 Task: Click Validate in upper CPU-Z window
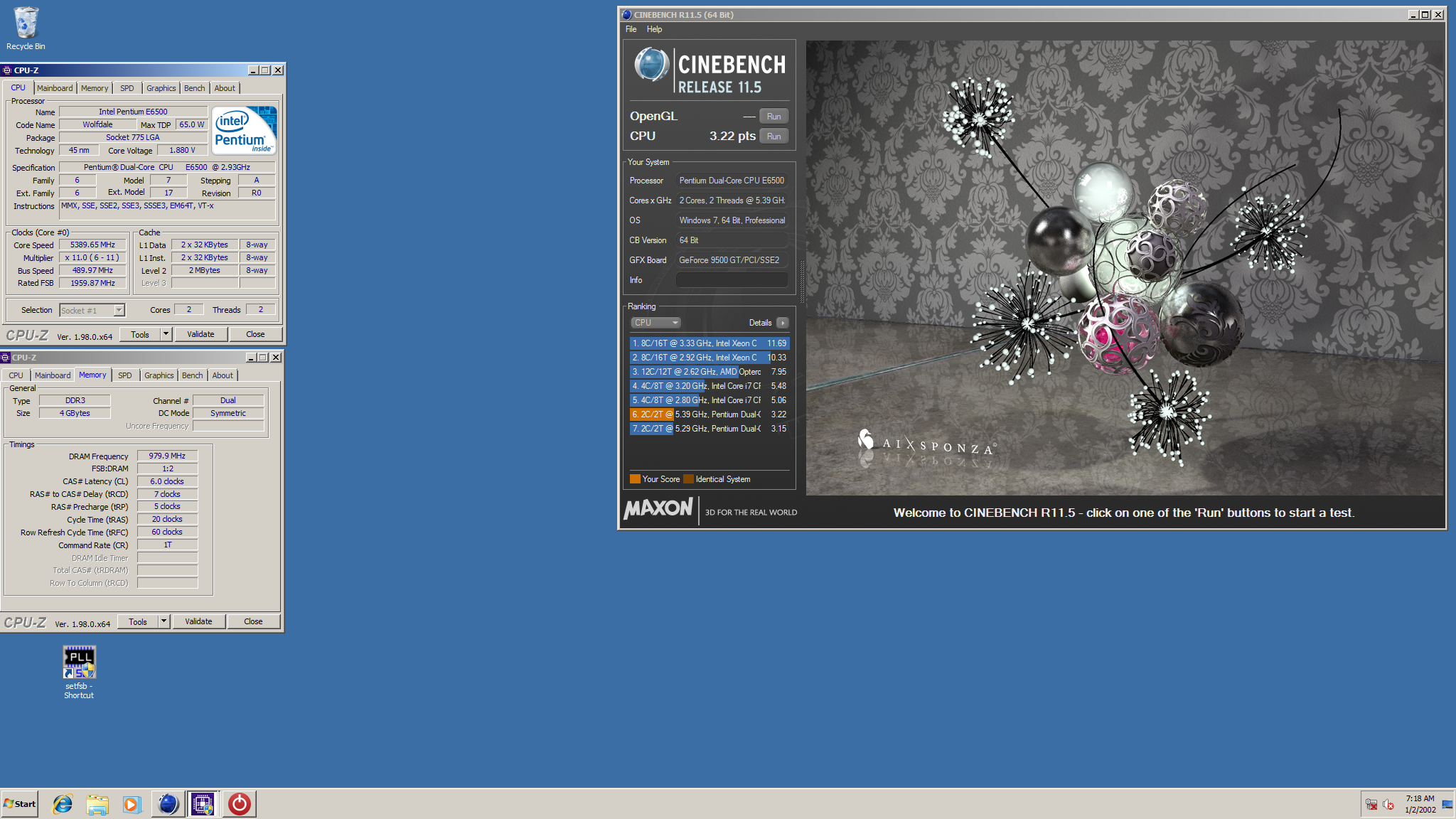pyautogui.click(x=200, y=334)
